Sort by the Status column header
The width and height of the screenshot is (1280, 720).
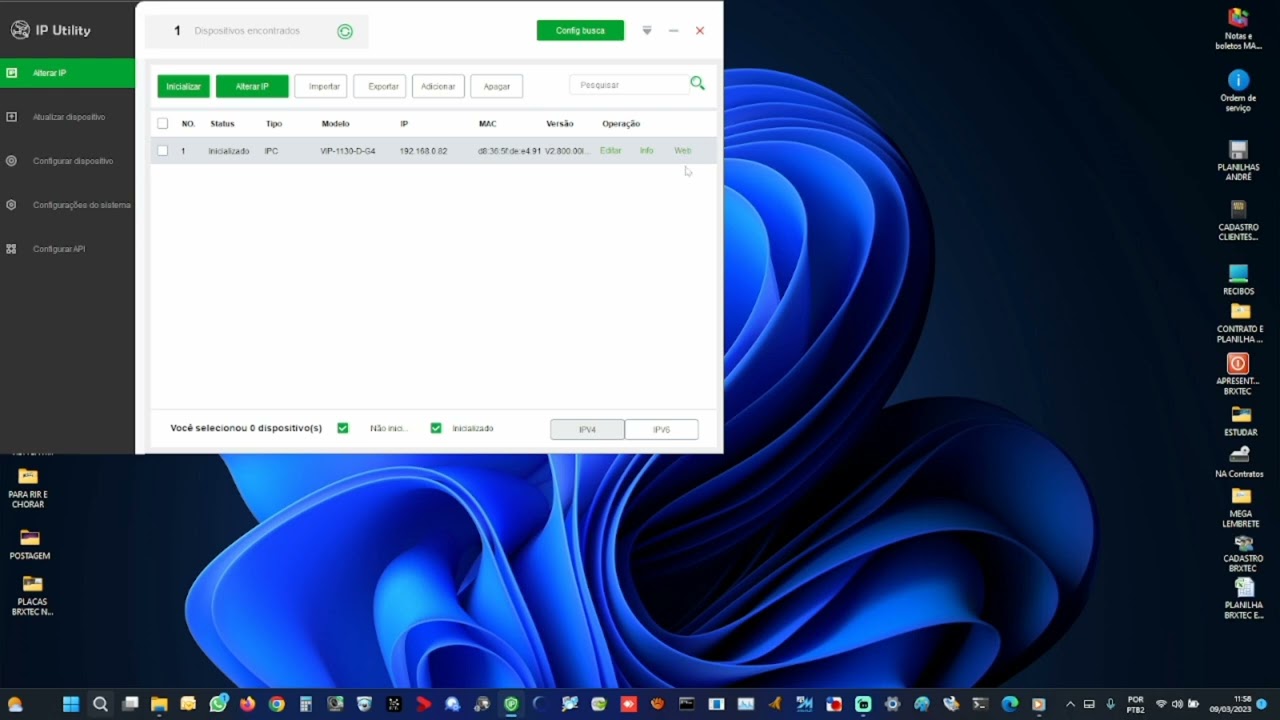[222, 124]
